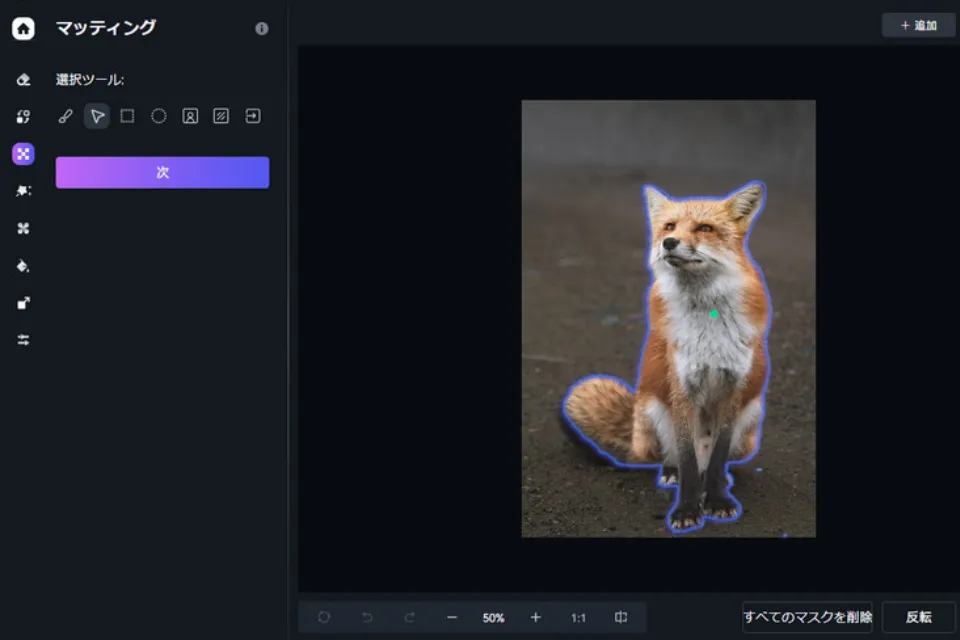Click the import mask arrow icon
960x640 pixels.
[x=253, y=116]
